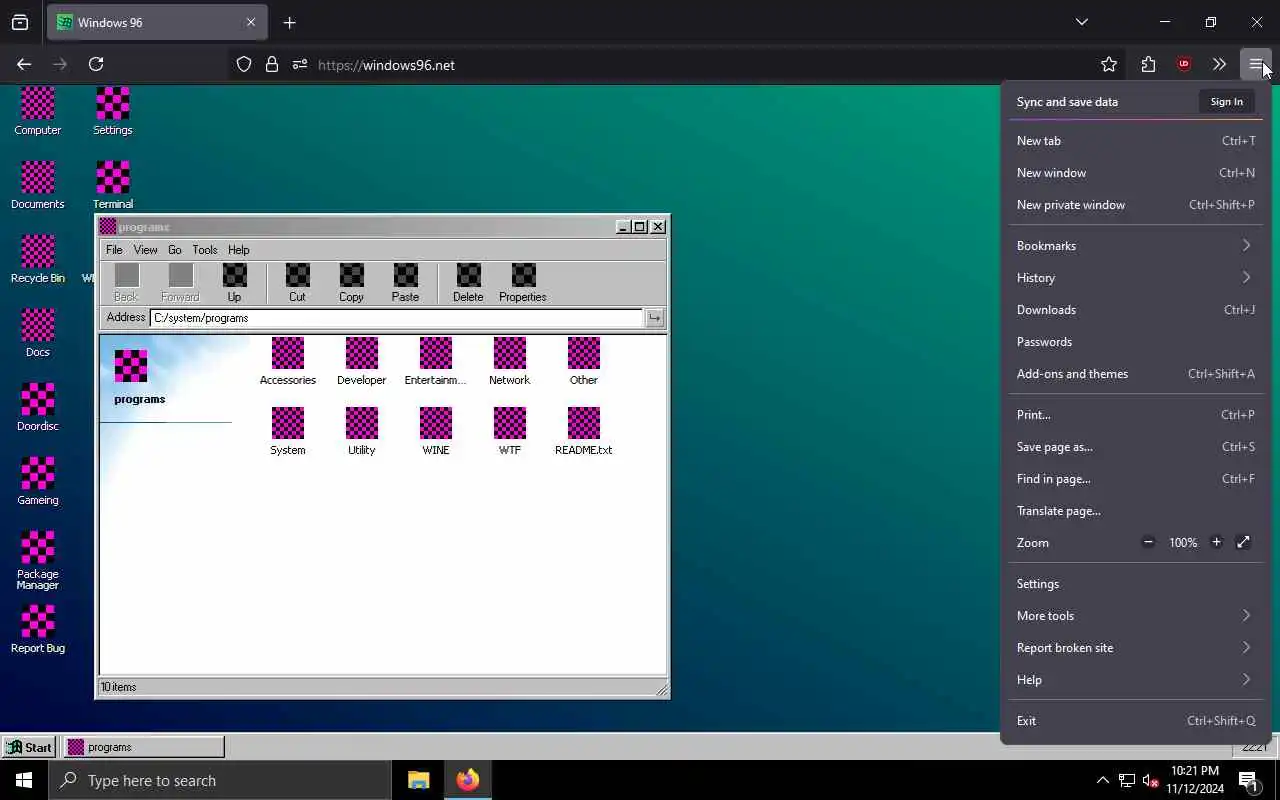Select the Network folder
Image resolution: width=1280 pixels, height=800 pixels.
coord(510,362)
